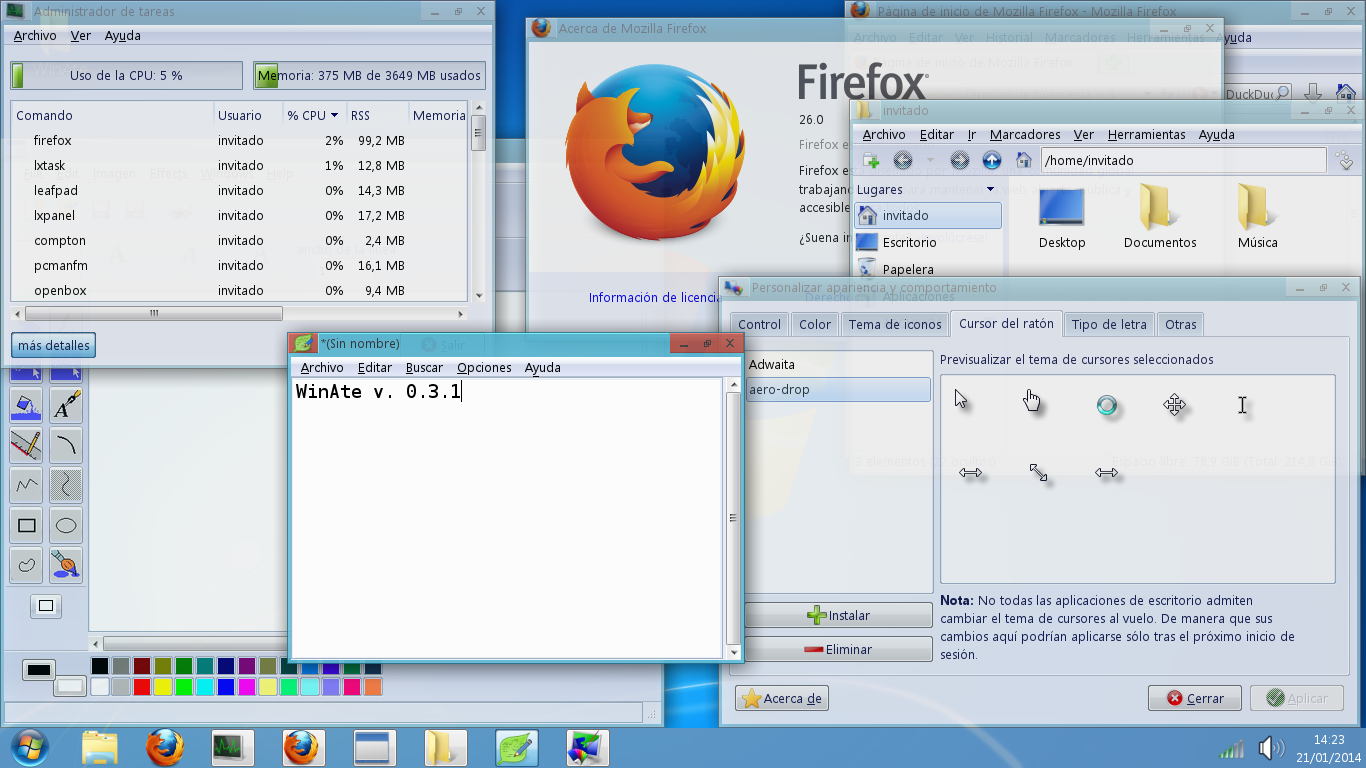Open the Archivo menu in task manager
Image resolution: width=1366 pixels, height=768 pixels.
tap(35, 35)
